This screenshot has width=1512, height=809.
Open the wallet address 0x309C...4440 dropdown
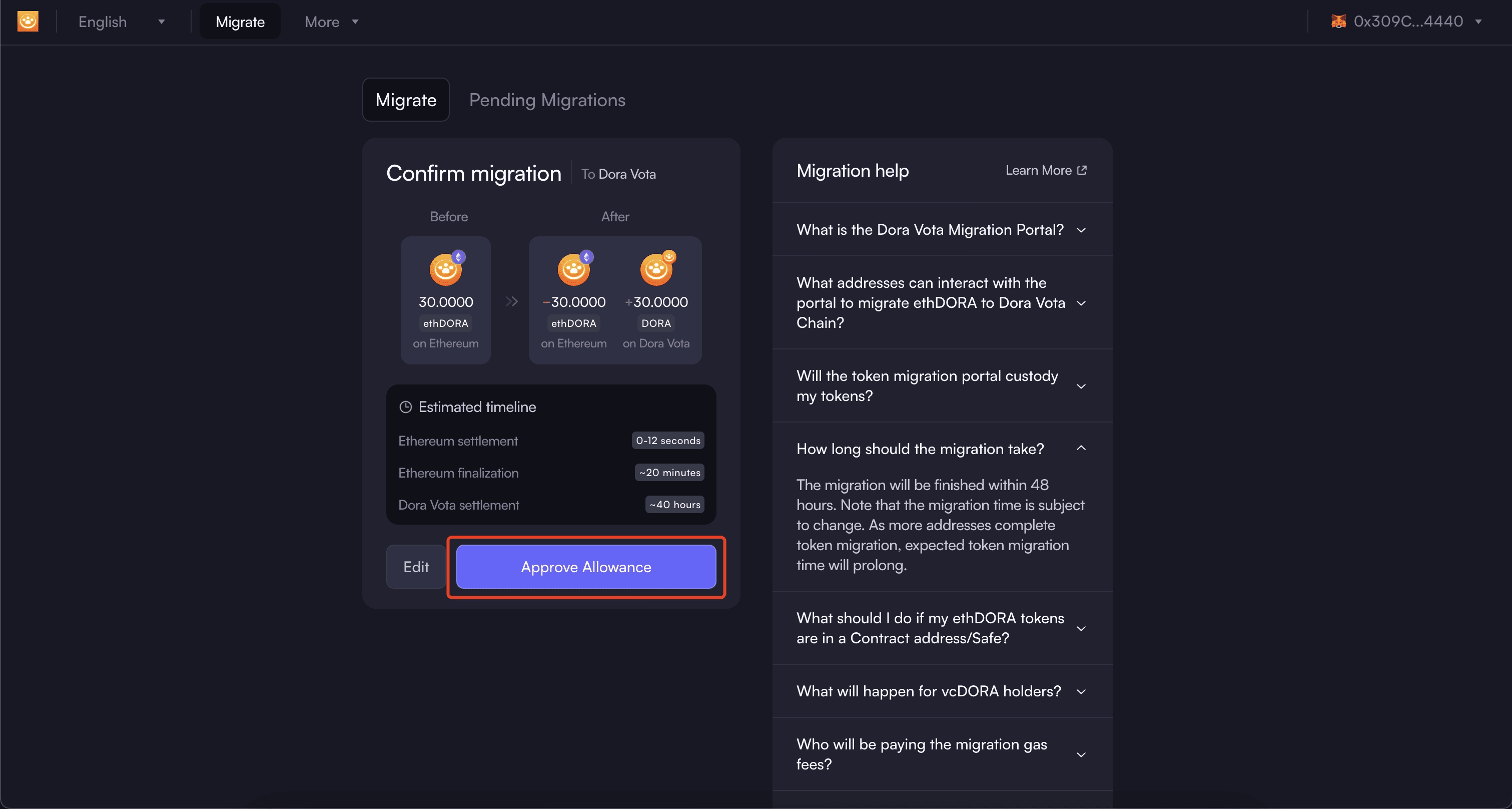pyautogui.click(x=1406, y=22)
